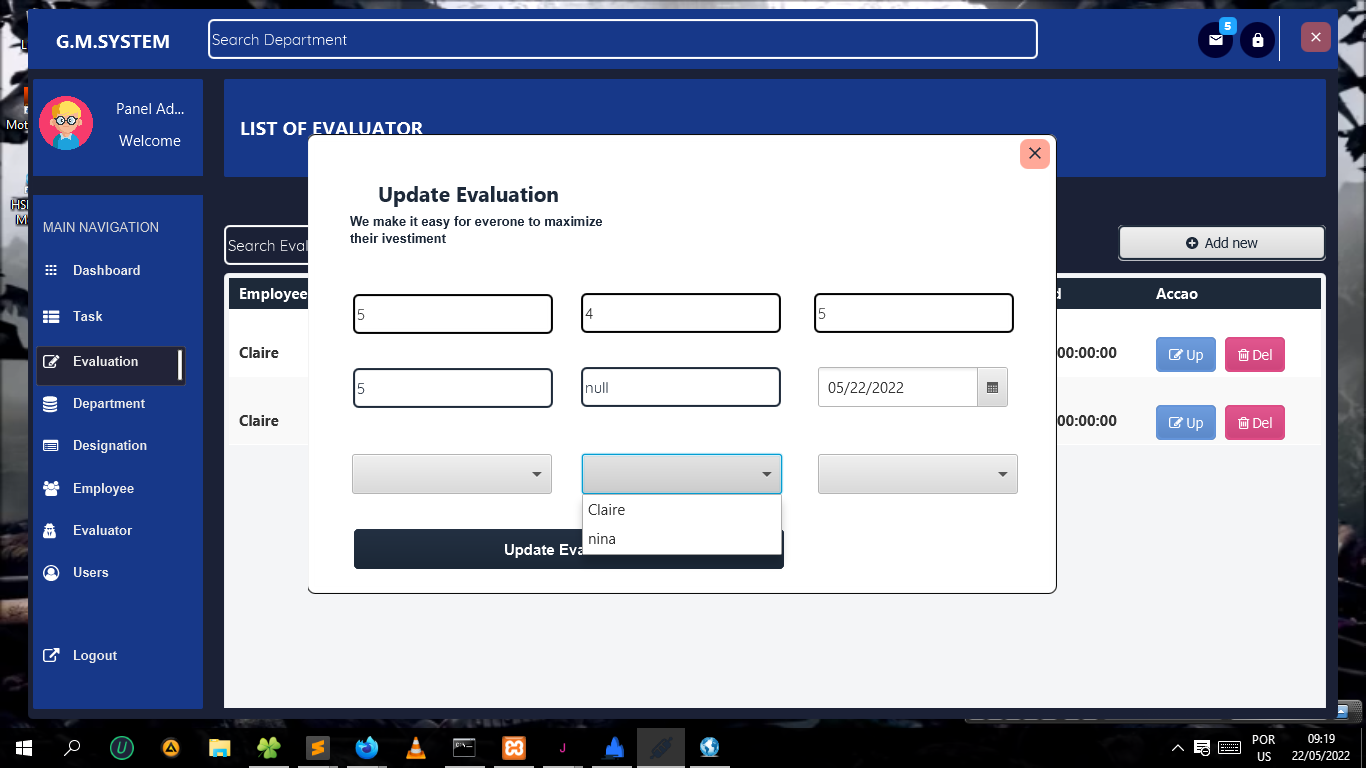Screen dimensions: 1366x768
Task: Open the leftmost empty dropdown in the form
Action: [x=452, y=474]
